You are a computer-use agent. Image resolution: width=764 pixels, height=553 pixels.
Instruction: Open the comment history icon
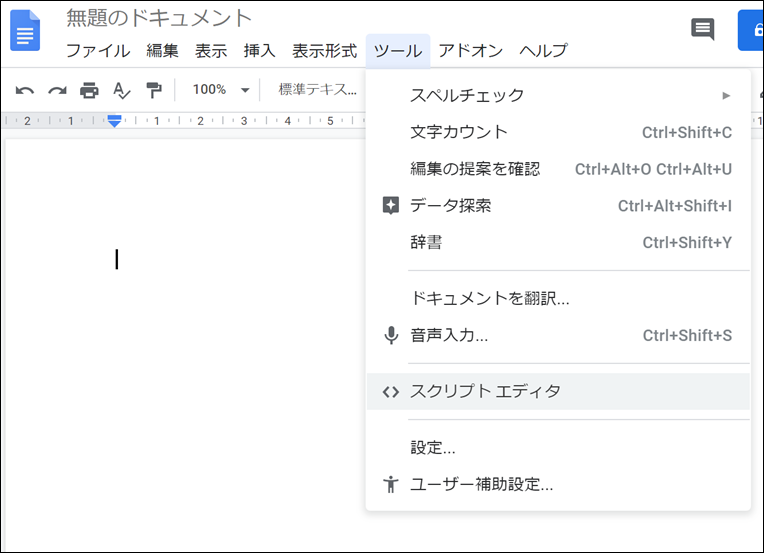tap(703, 29)
